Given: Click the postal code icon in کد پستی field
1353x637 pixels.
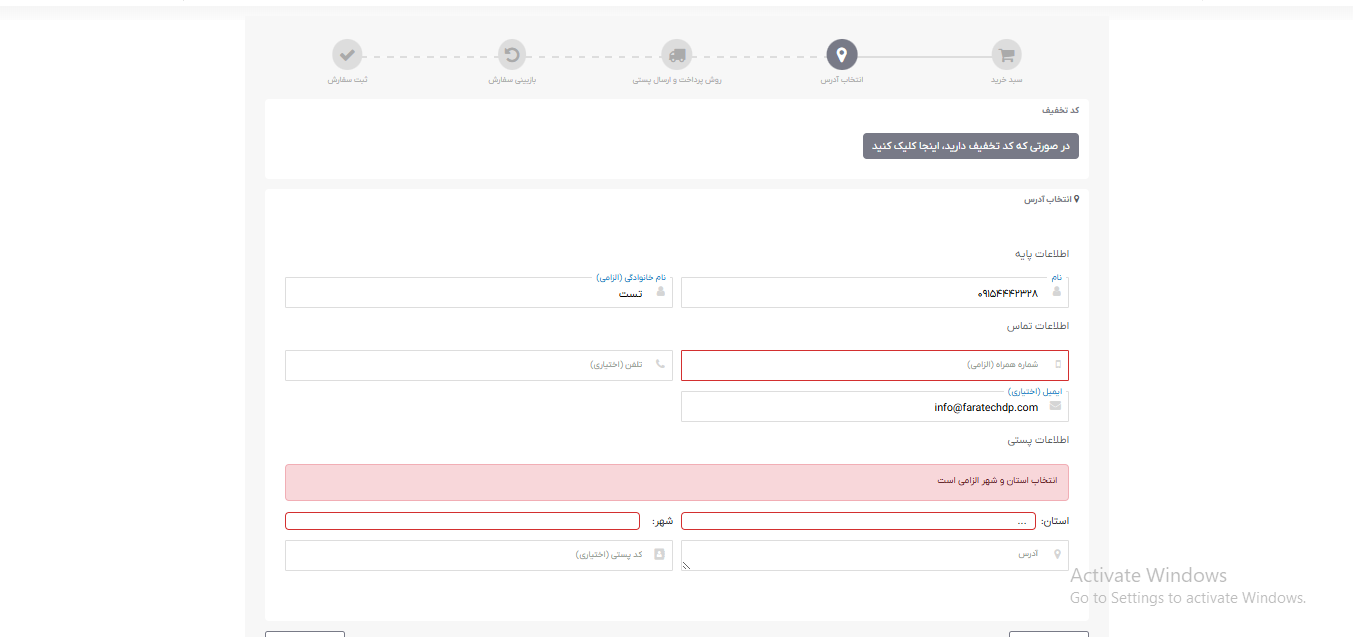Looking at the screenshot, I should click(661, 554).
